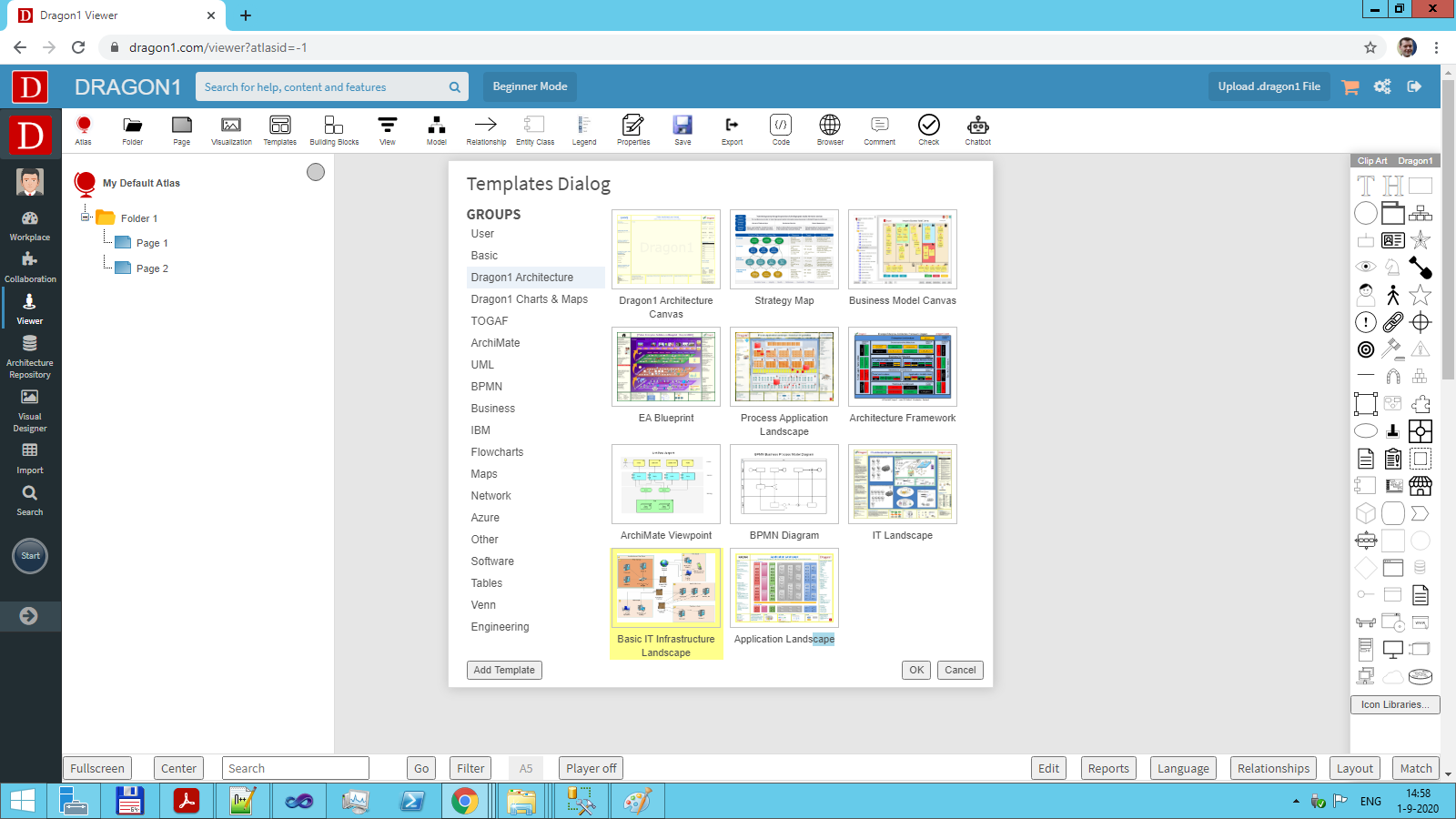Choose the Business Model Canvas thumbnail

click(x=903, y=249)
